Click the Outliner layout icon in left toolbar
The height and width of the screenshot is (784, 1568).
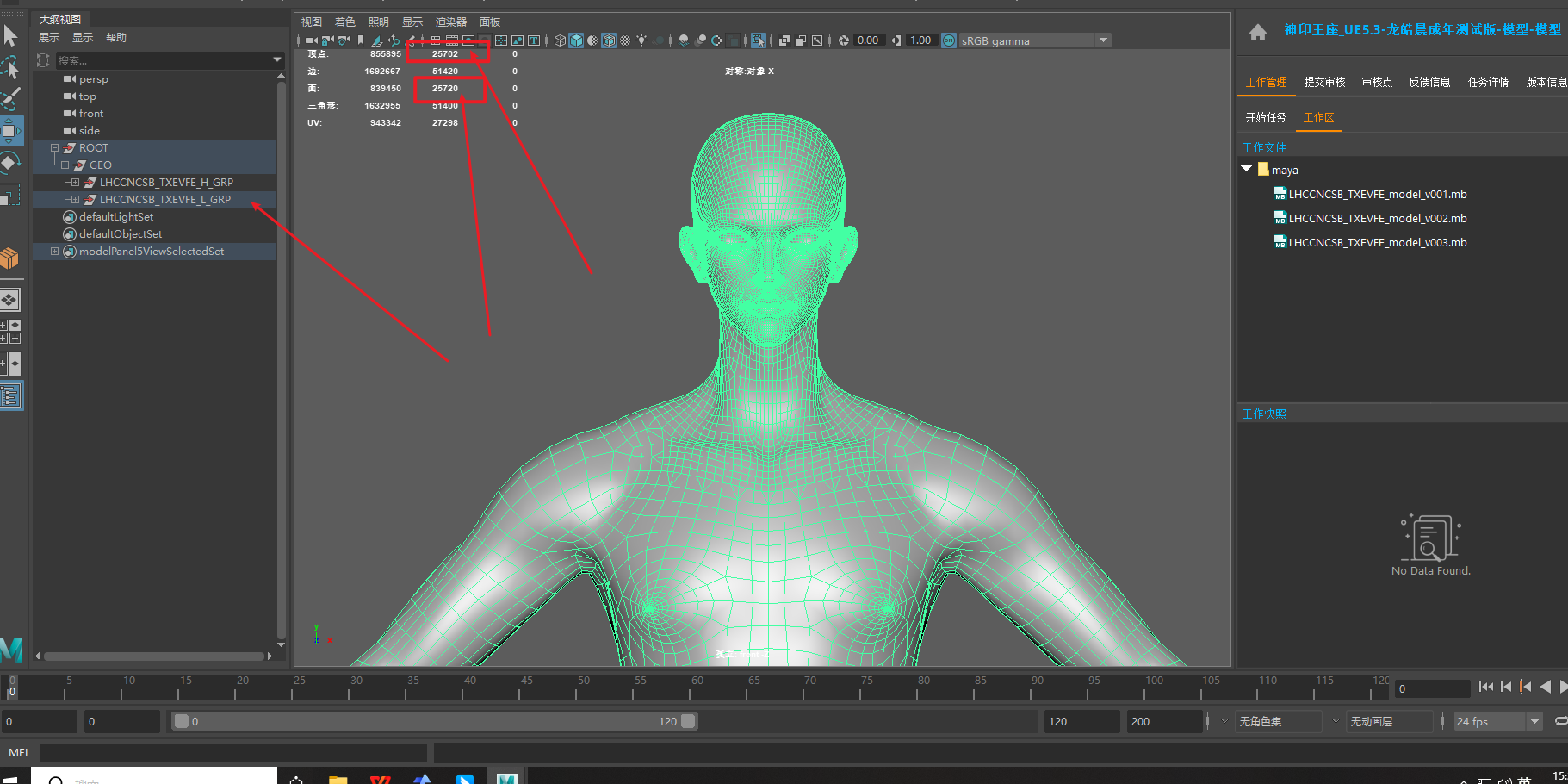[x=10, y=396]
